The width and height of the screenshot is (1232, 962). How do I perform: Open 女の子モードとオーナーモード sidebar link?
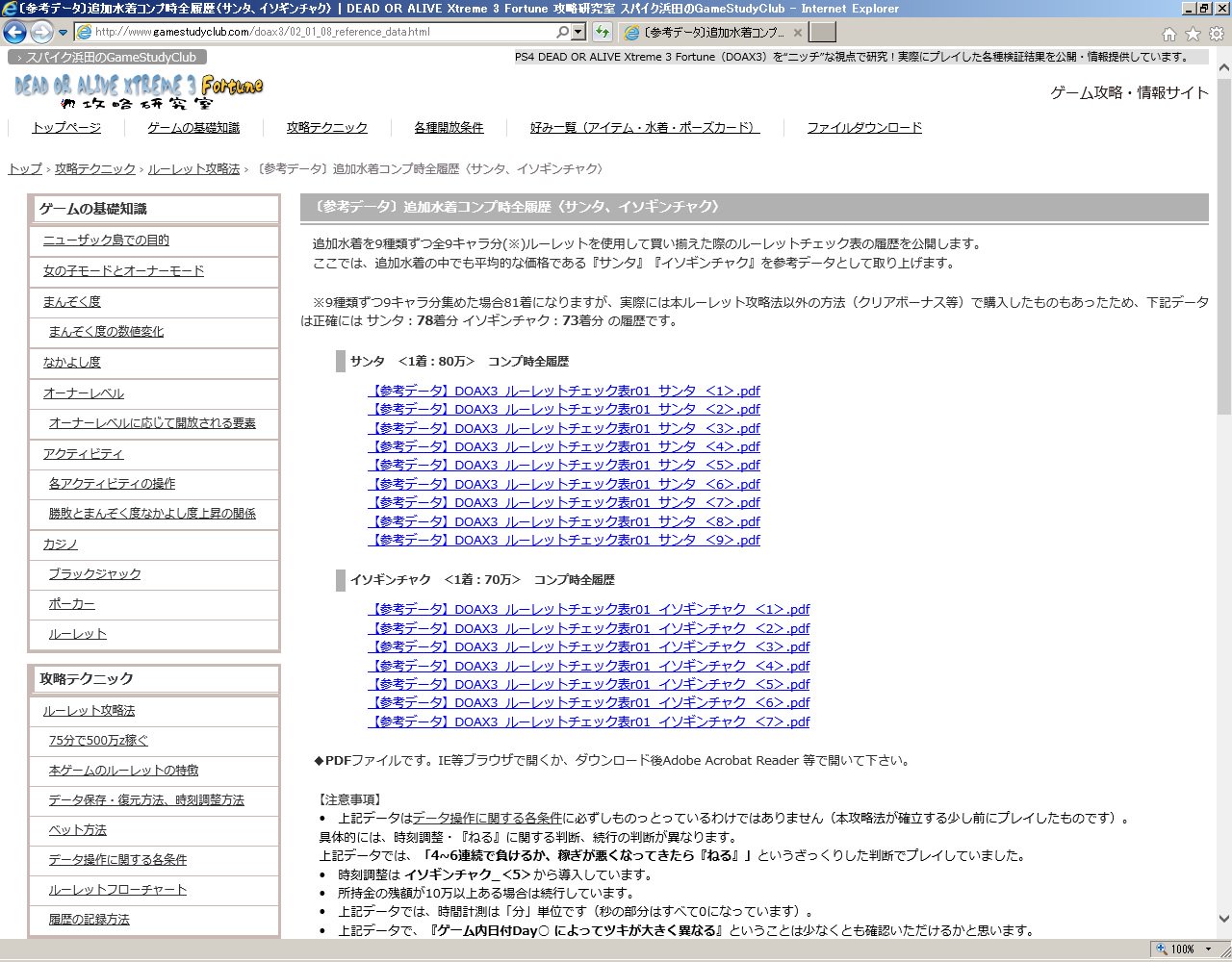click(x=123, y=270)
